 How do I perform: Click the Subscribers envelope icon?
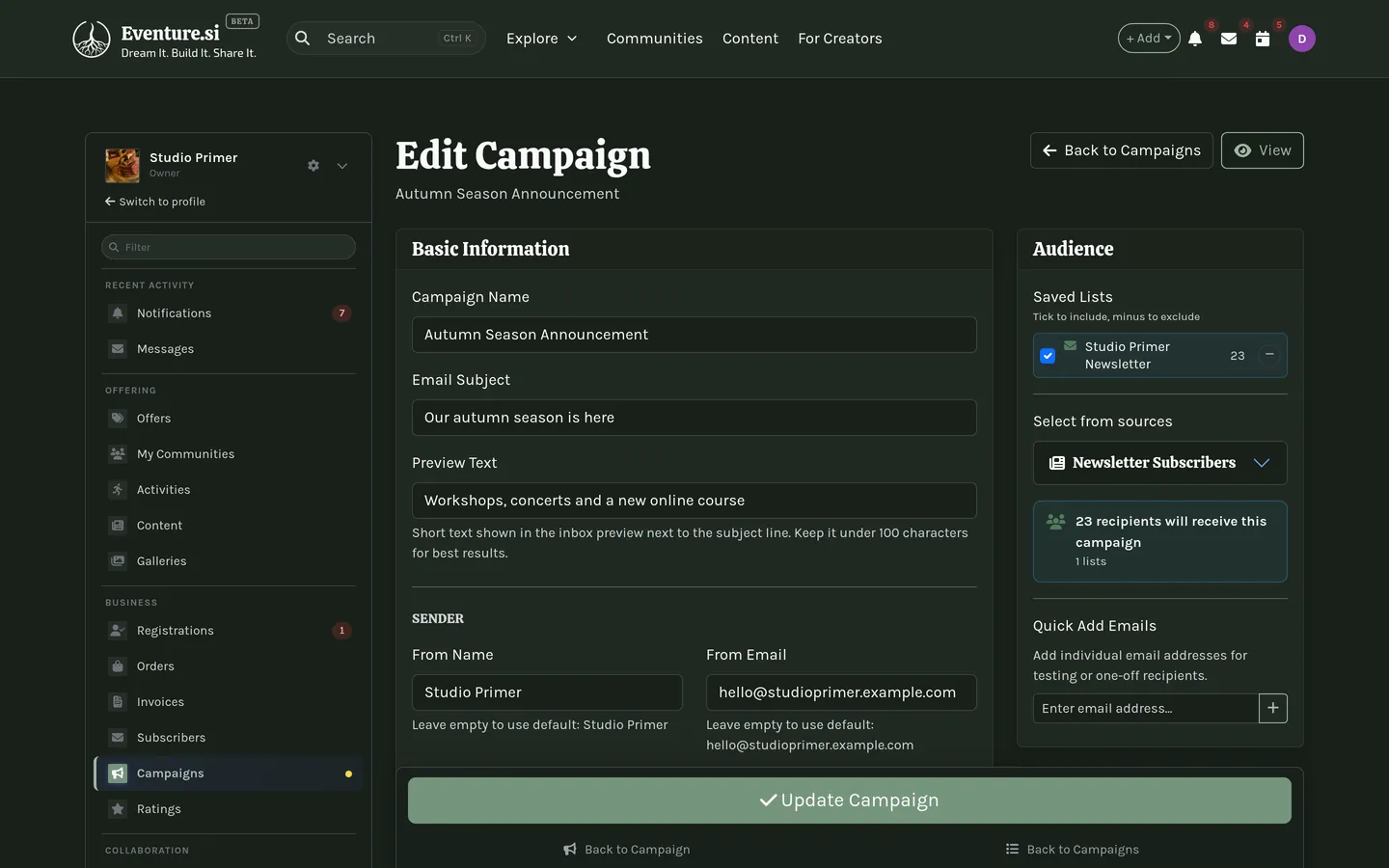[x=118, y=738]
